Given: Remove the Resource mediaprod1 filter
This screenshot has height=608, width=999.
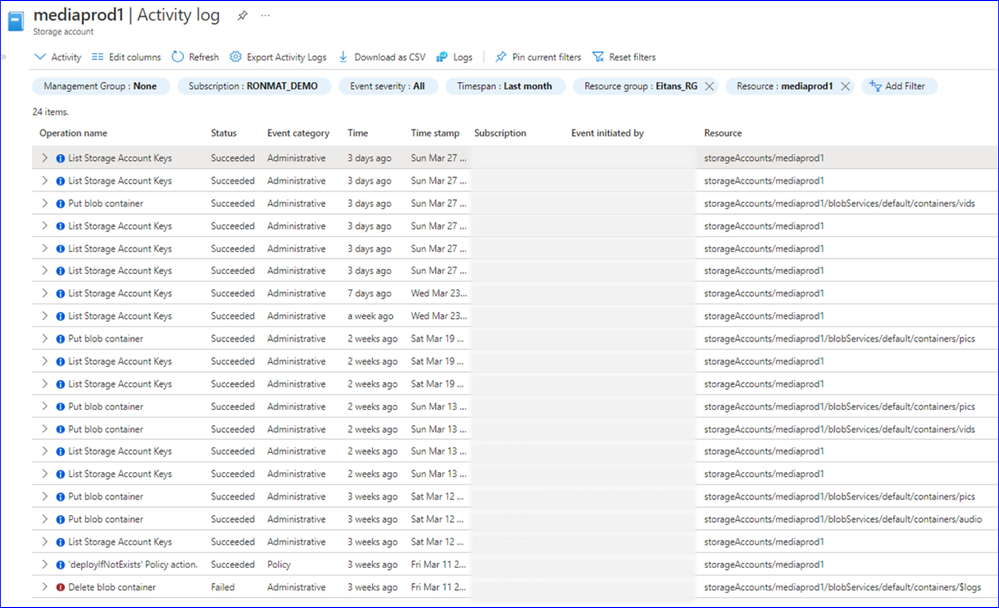Looking at the screenshot, I should click(x=845, y=86).
